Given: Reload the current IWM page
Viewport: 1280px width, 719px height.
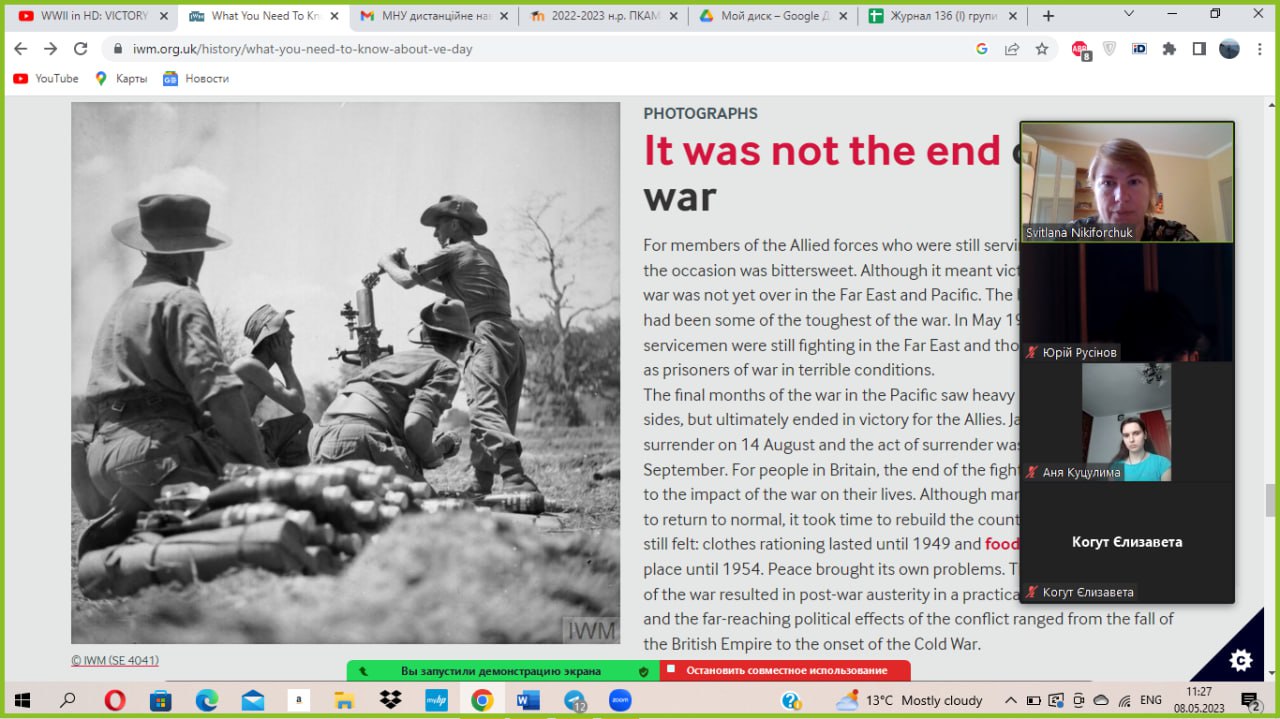Looking at the screenshot, I should tap(81, 49).
